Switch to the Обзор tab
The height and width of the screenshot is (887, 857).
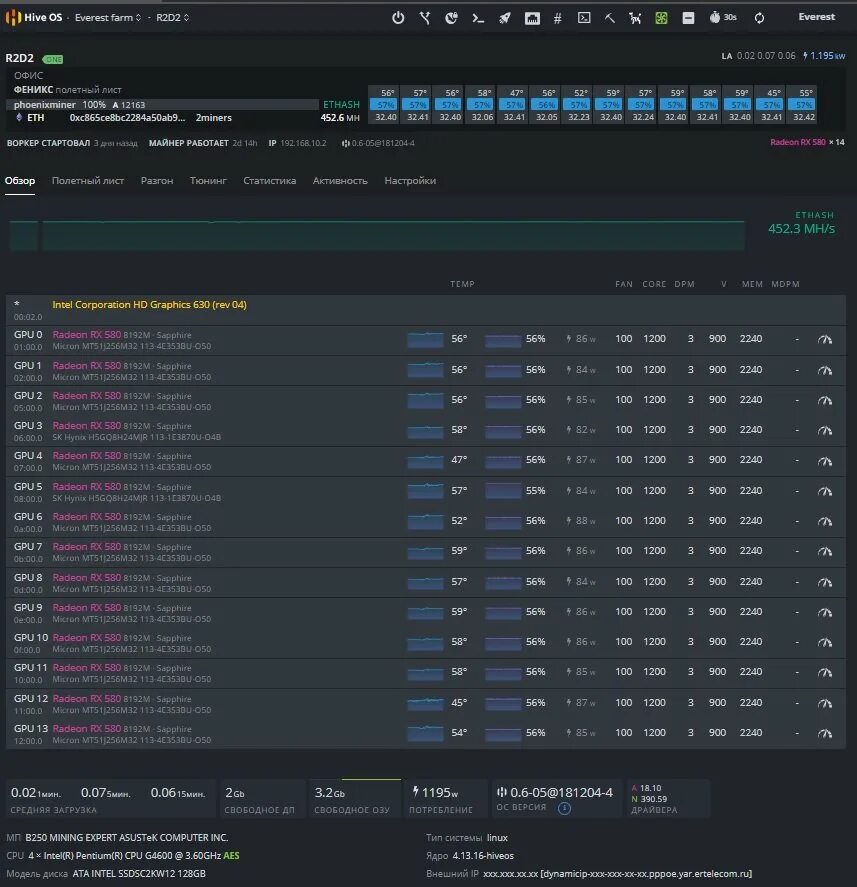(20, 180)
